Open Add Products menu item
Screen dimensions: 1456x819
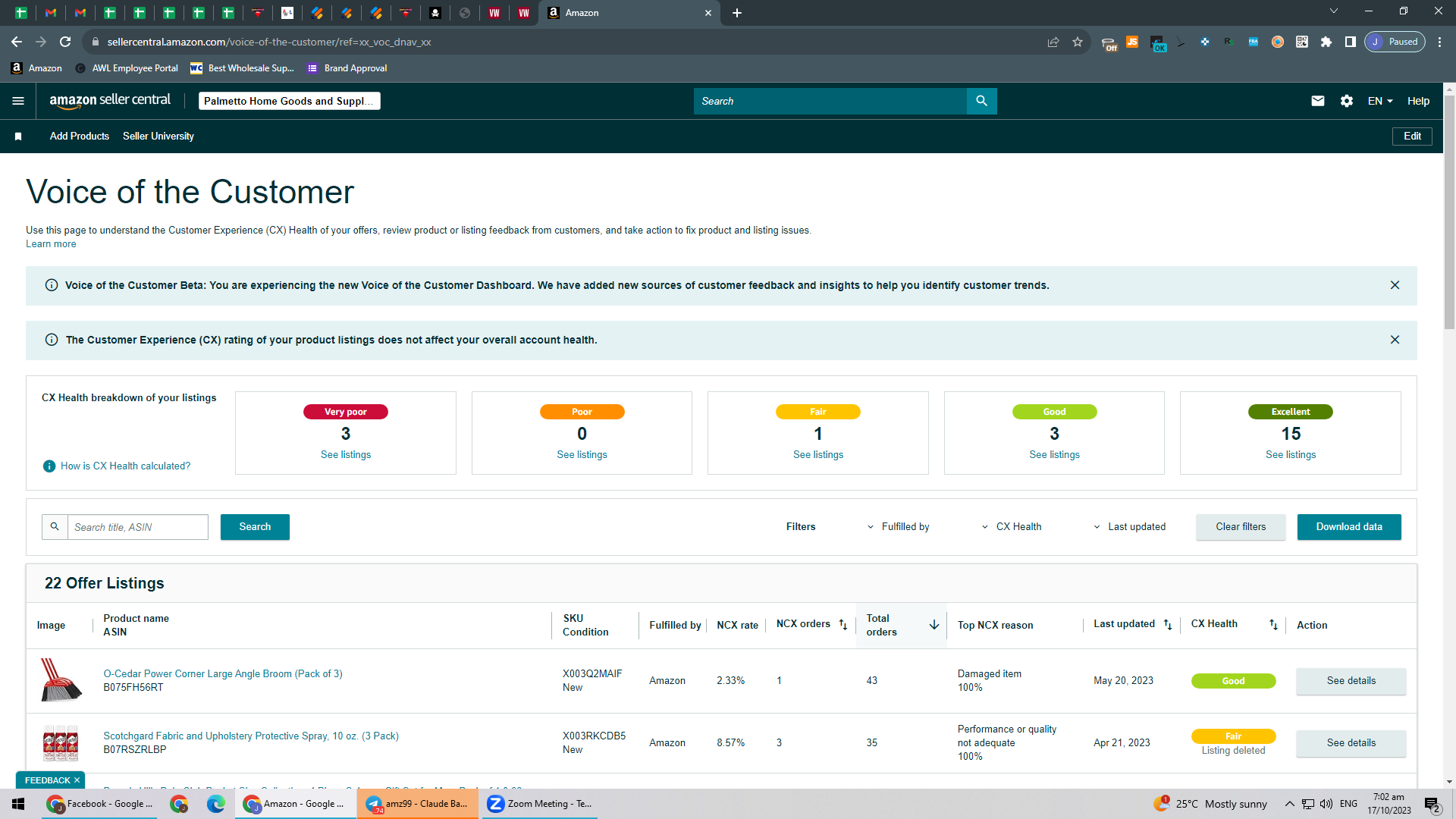(x=80, y=136)
